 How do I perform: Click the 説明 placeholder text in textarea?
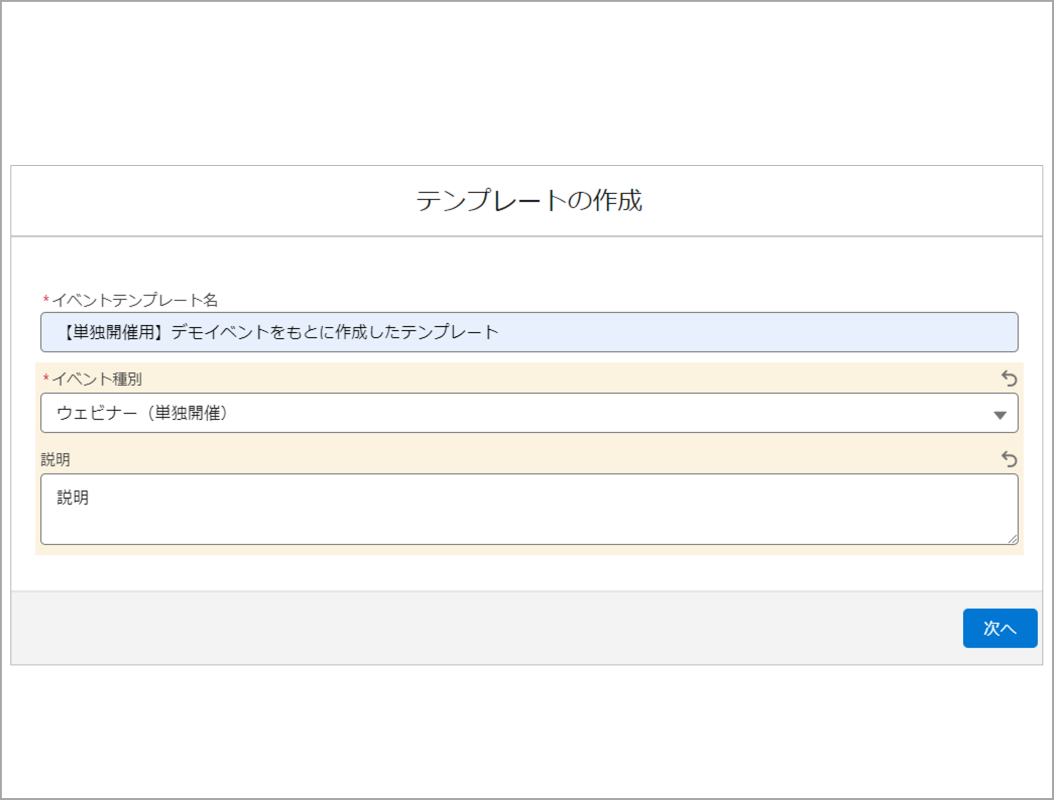[73, 497]
